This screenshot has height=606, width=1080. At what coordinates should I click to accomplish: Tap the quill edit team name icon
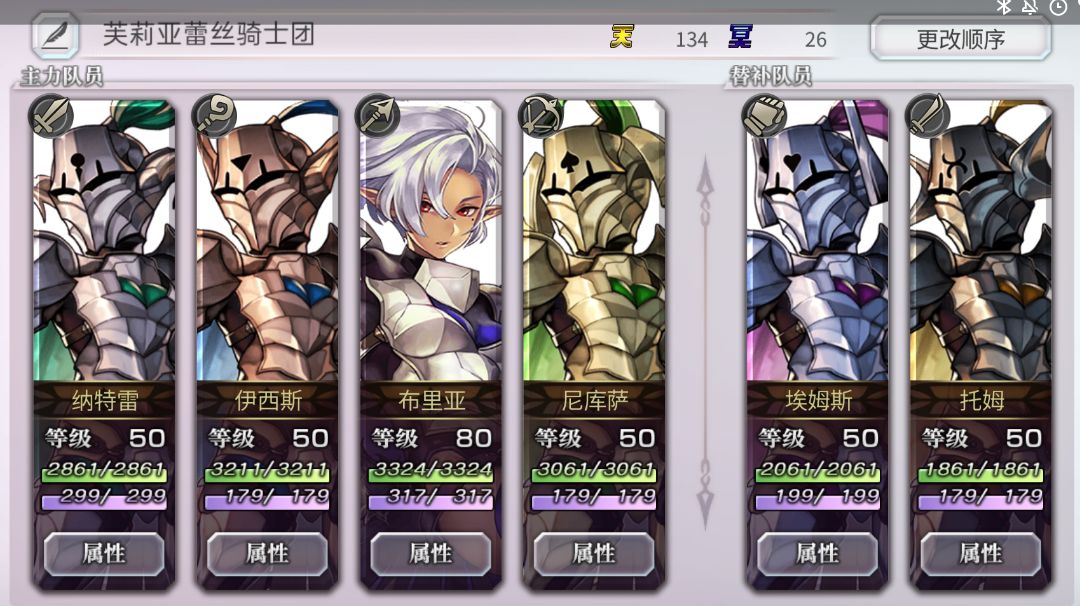(55, 35)
